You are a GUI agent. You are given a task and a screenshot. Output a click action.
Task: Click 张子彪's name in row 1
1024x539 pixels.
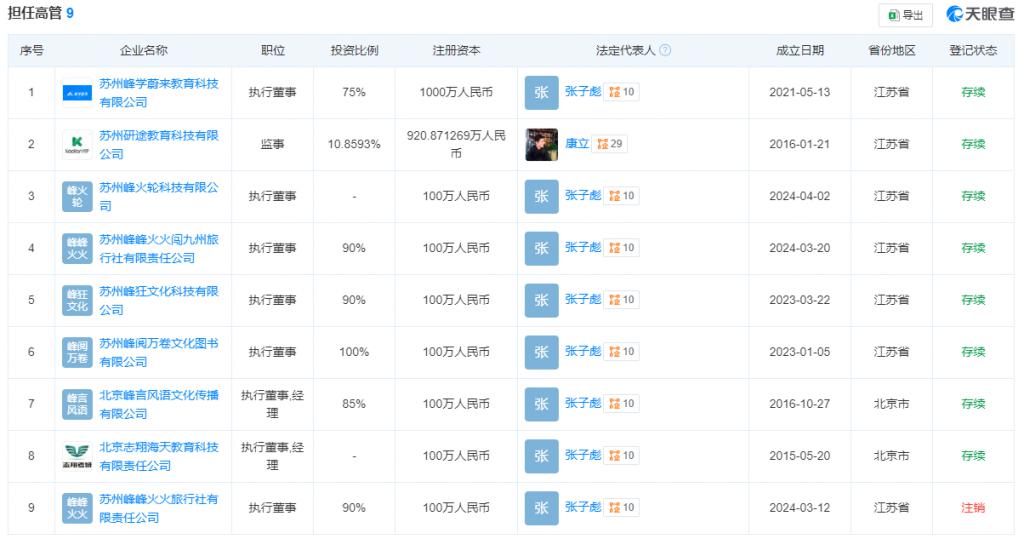583,92
